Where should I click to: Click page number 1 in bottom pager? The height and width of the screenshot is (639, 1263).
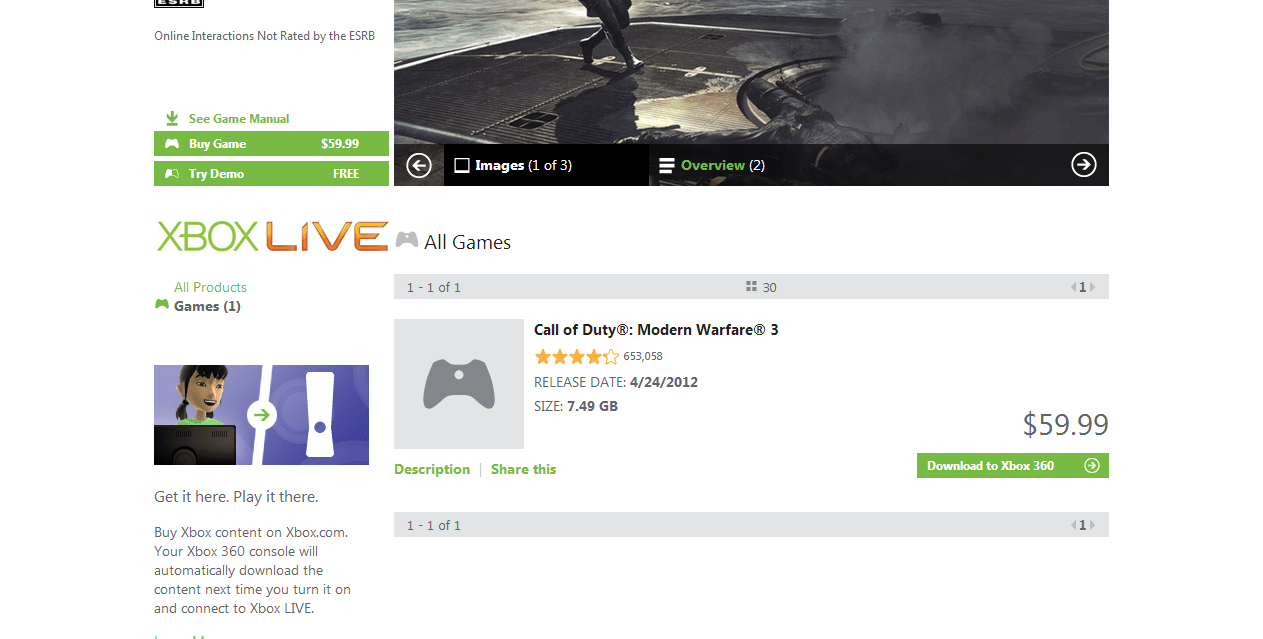coord(1083,525)
